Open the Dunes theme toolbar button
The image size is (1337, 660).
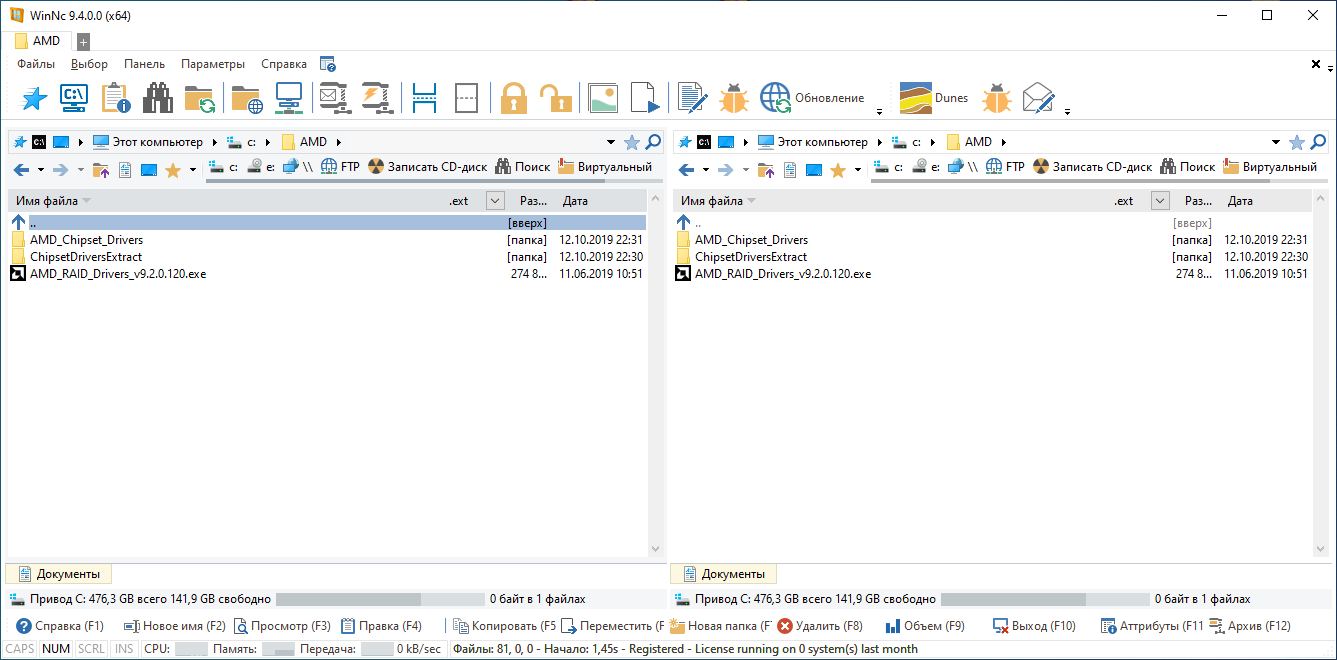934,98
